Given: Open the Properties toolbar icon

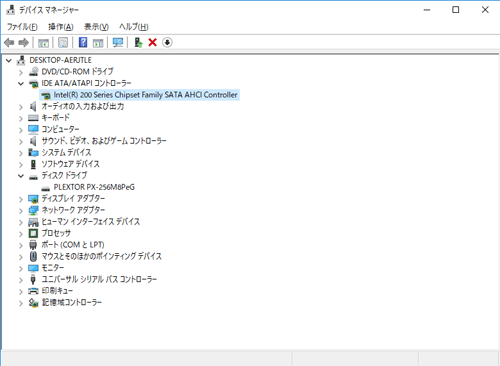Looking at the screenshot, I should [63, 42].
